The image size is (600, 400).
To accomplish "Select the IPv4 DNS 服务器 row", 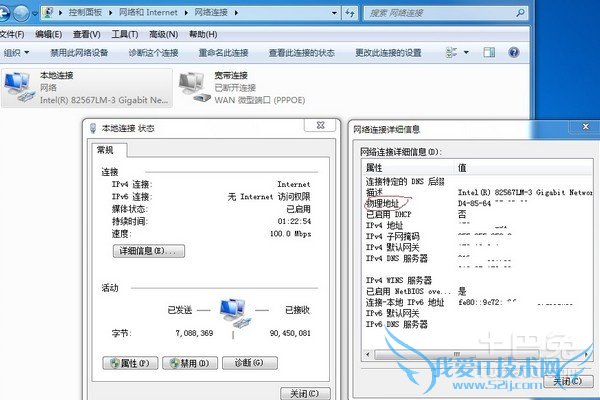I will [477, 258].
